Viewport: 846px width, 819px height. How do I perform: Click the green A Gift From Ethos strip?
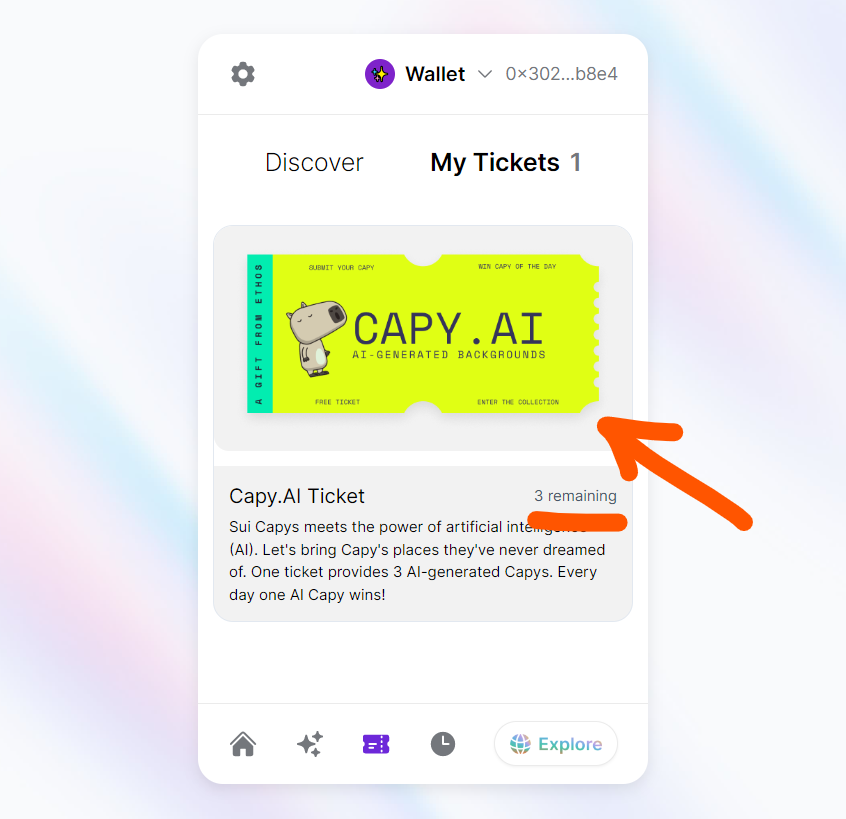click(x=260, y=333)
